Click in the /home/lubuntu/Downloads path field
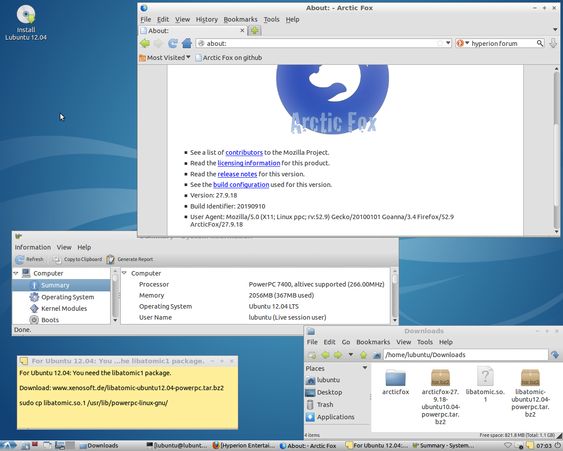The height and width of the screenshot is (451, 563). coord(465,355)
